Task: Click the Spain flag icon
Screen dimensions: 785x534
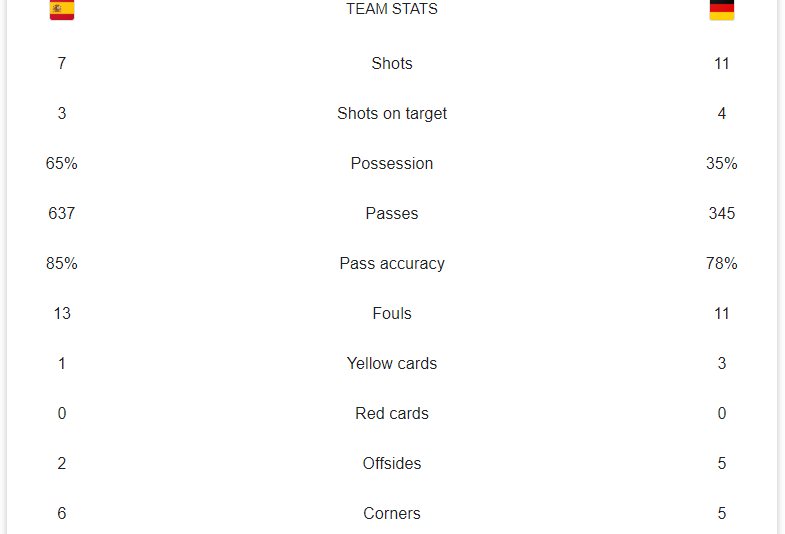Action: click(x=62, y=10)
